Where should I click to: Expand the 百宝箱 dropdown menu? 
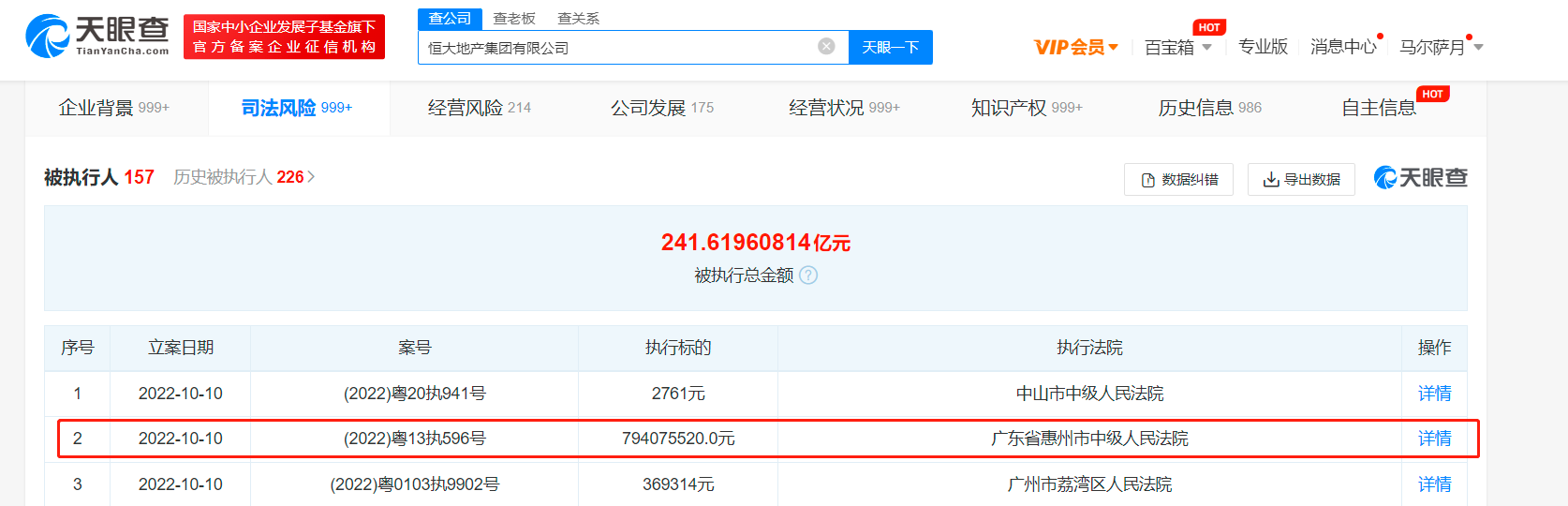pos(1178,47)
